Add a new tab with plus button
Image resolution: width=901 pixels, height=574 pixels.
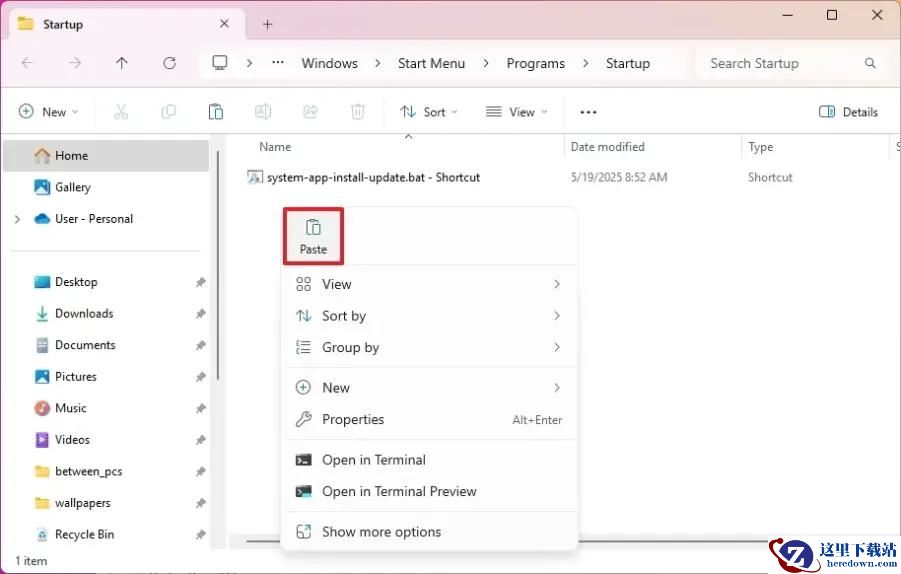pyautogui.click(x=267, y=24)
